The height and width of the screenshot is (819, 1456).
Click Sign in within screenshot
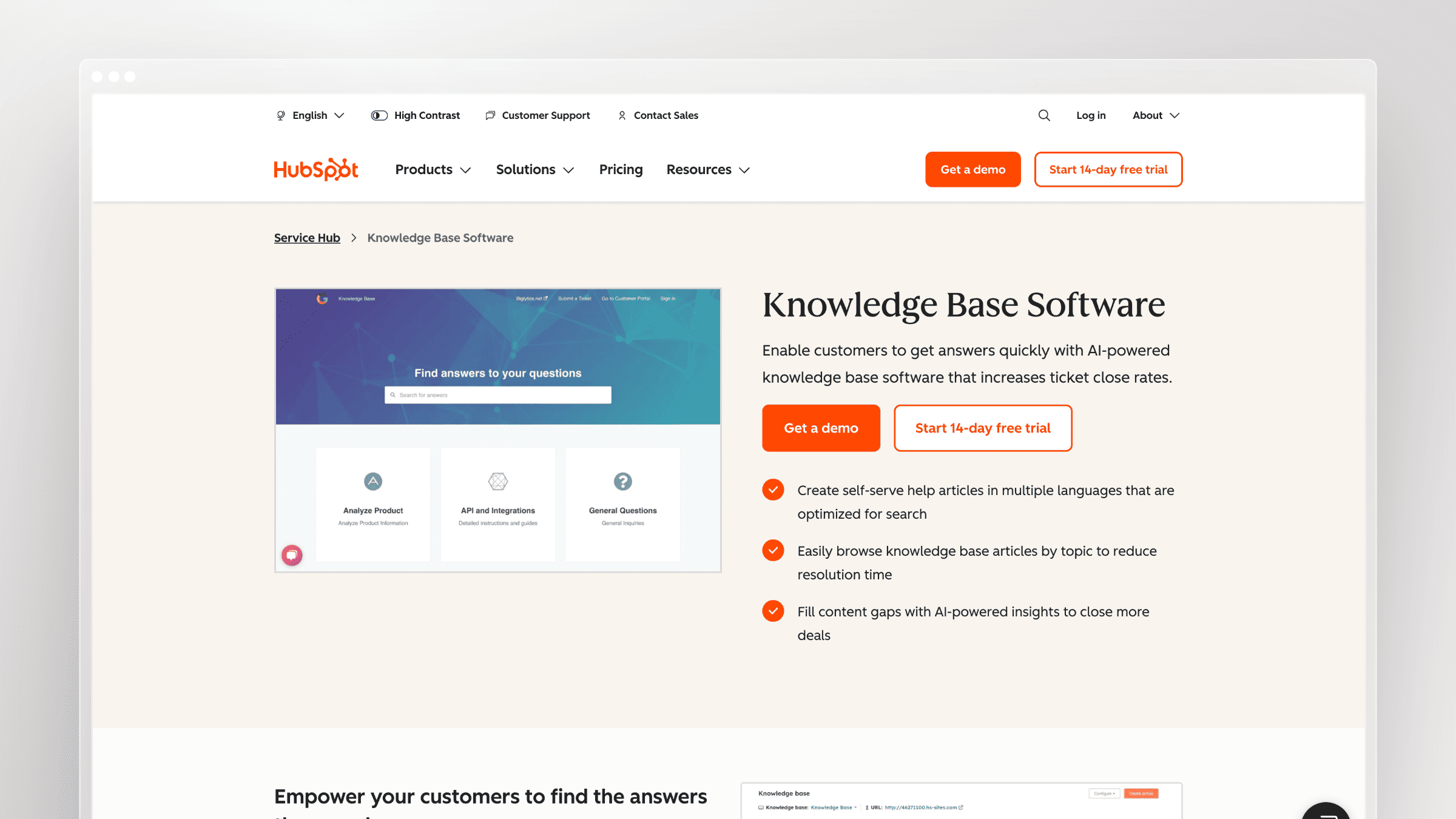(667, 298)
